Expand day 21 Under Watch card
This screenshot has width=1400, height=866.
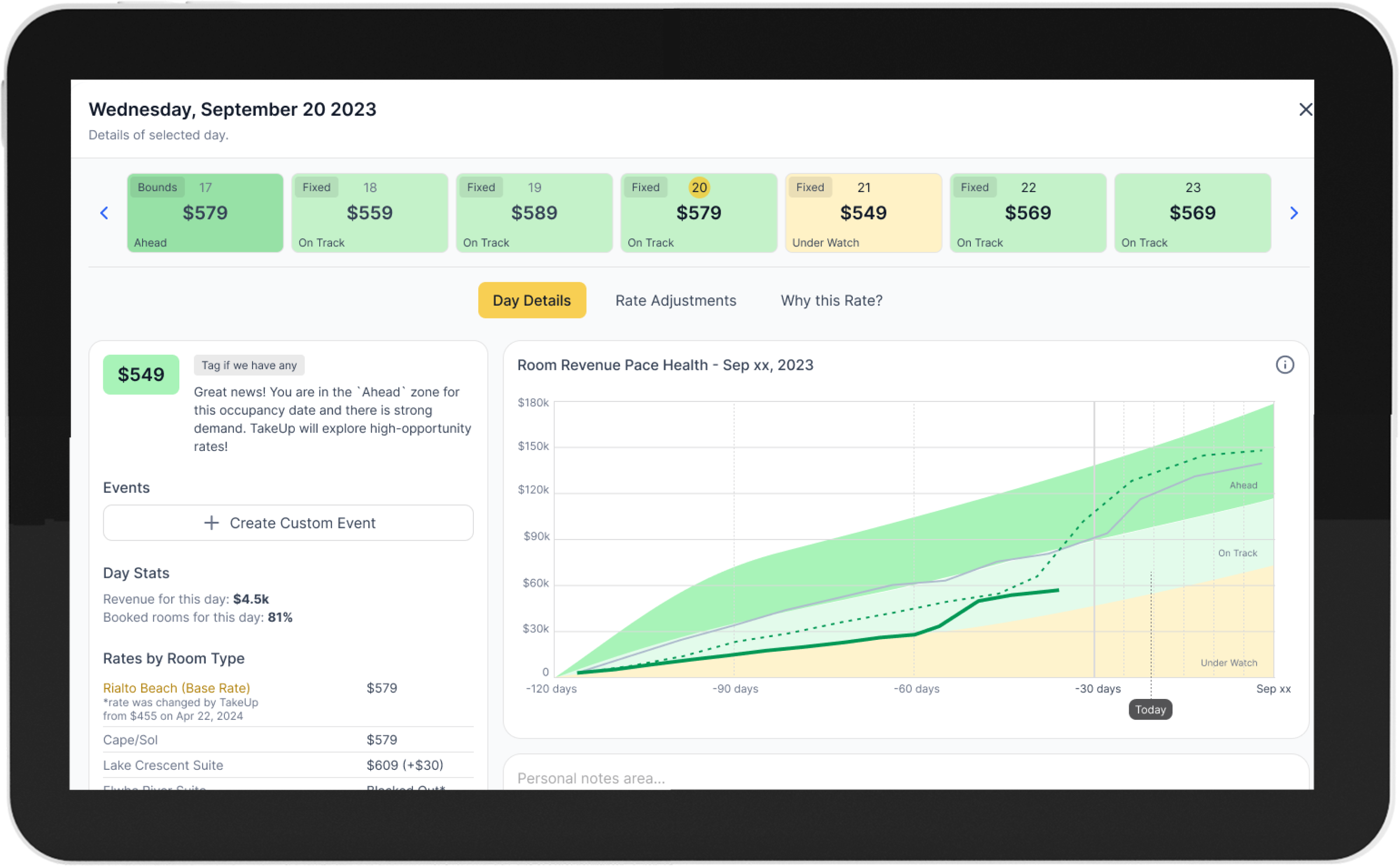click(863, 213)
